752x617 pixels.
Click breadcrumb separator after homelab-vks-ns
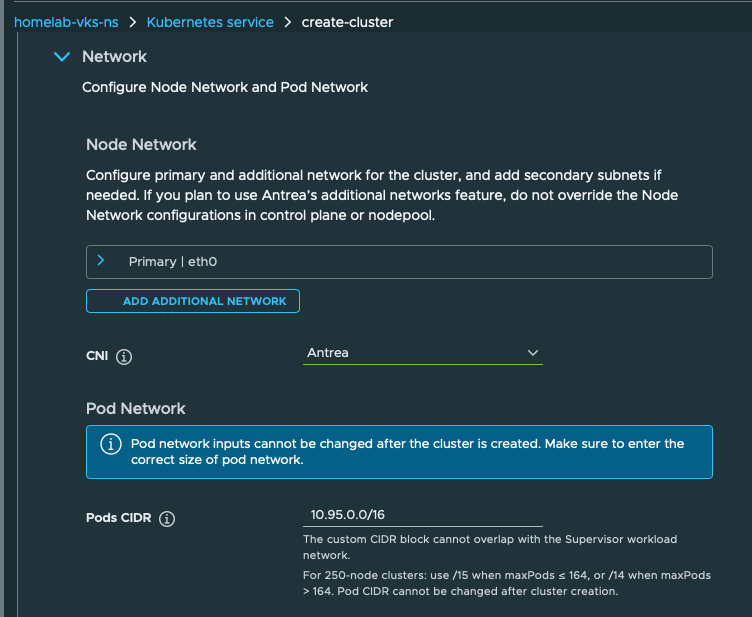pos(133,22)
